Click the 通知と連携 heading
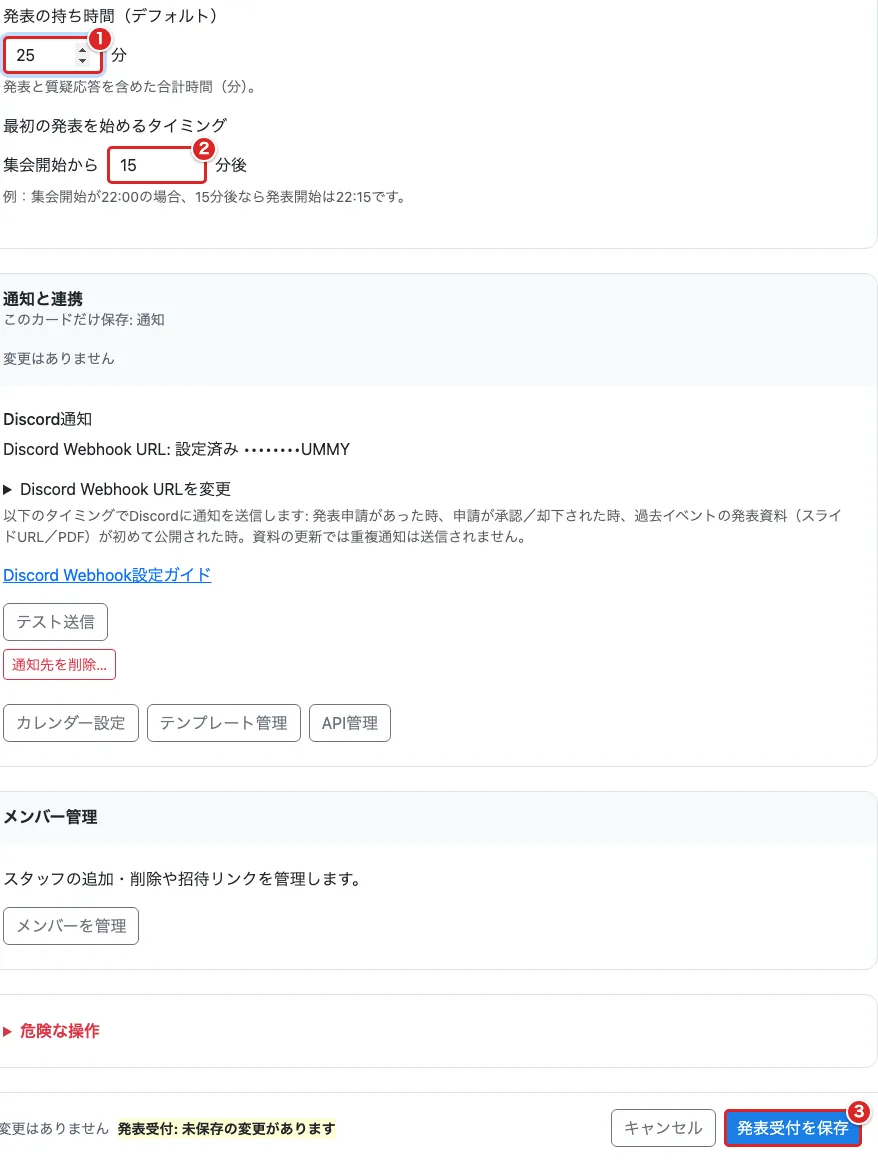Screen dimensions: 878x1164 point(43,299)
